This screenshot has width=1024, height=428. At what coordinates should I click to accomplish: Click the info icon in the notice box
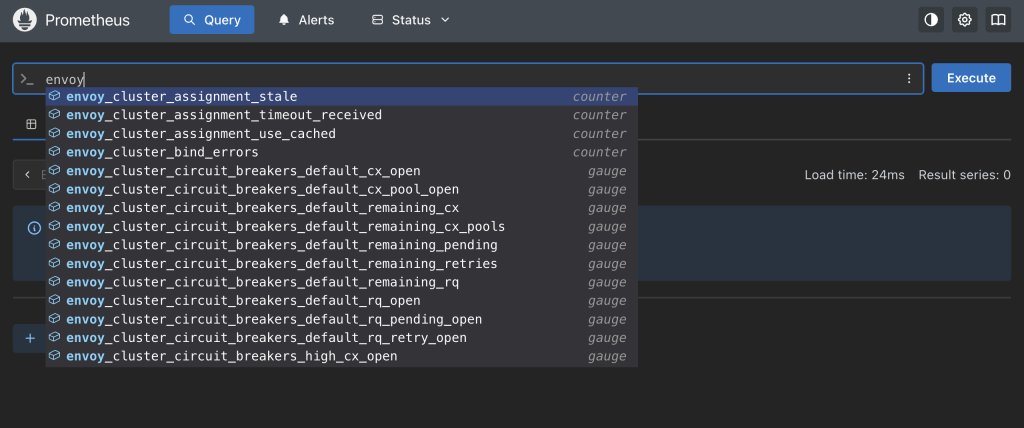[34, 228]
